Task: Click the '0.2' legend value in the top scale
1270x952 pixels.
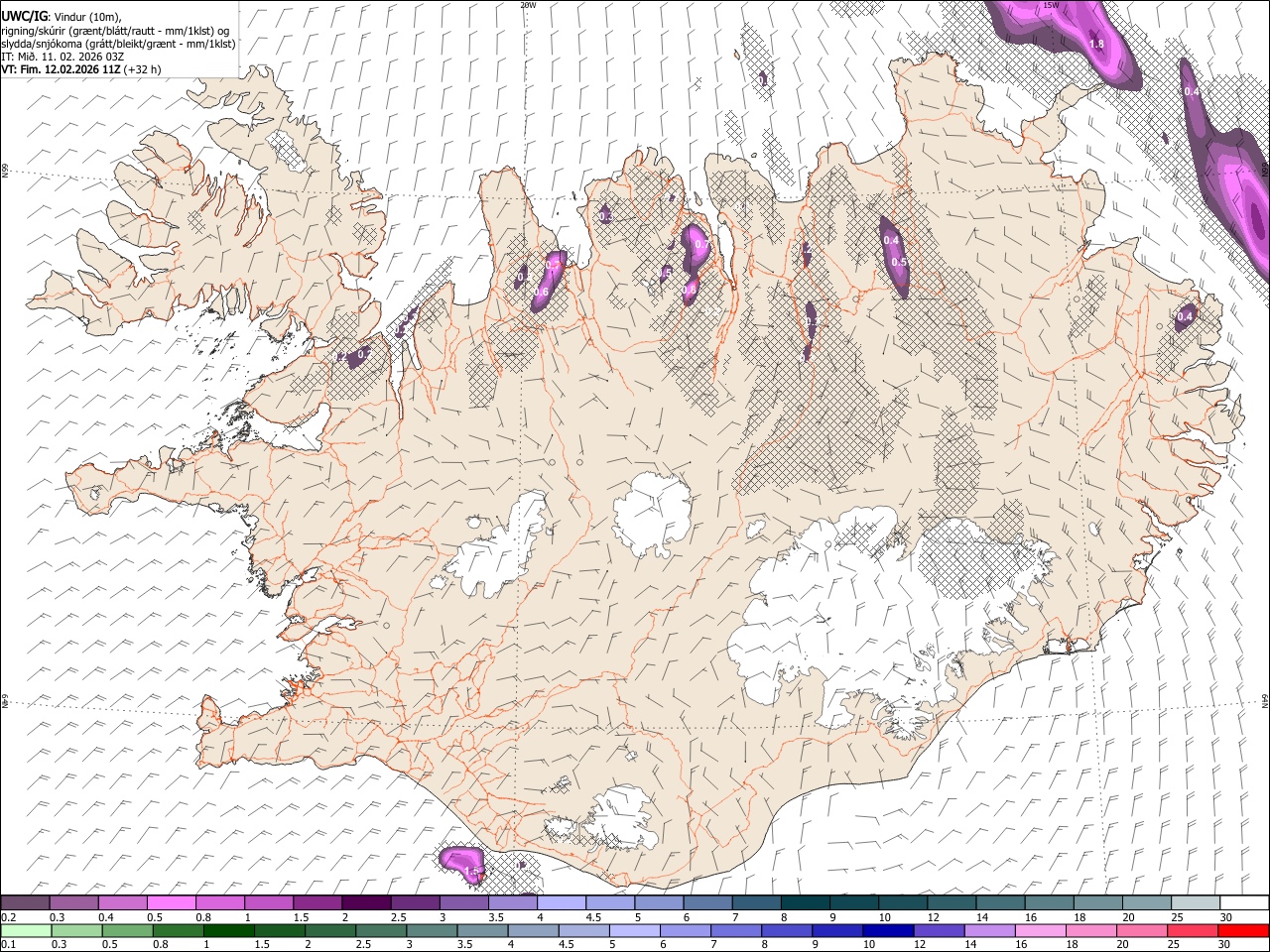Action: point(8,917)
